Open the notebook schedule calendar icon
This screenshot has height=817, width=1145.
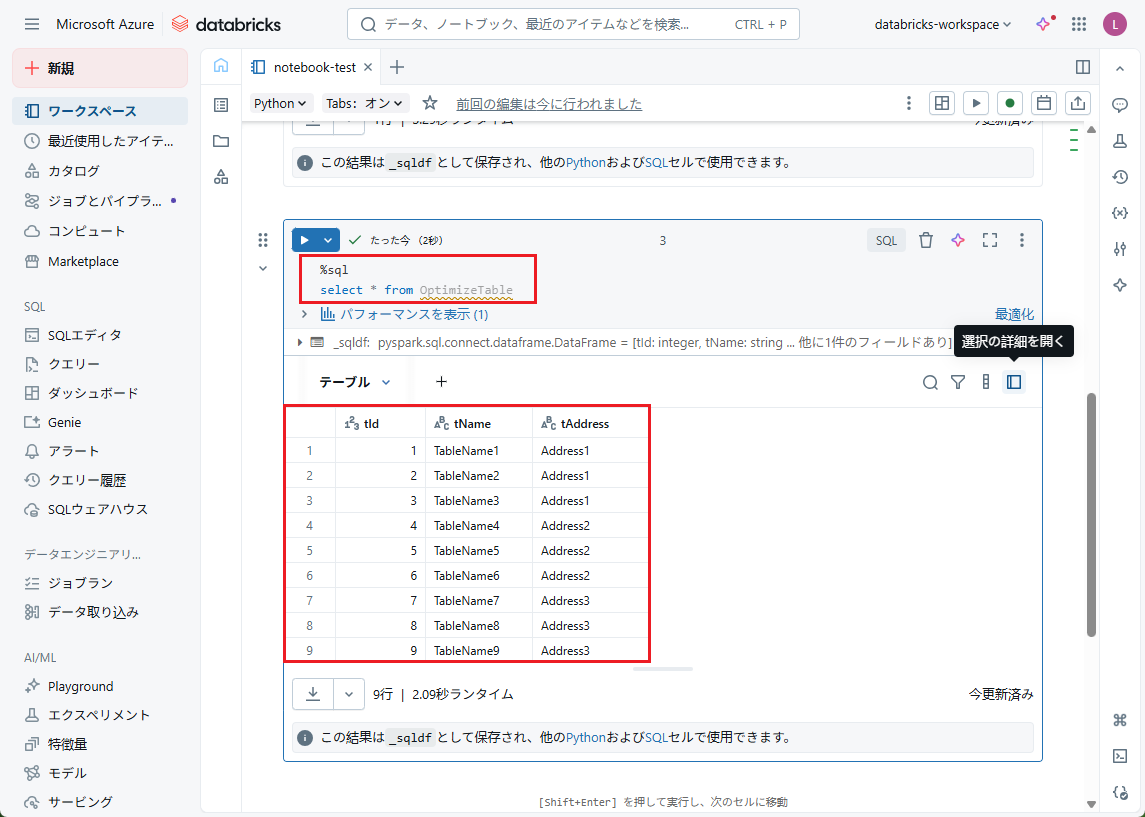coord(1044,103)
